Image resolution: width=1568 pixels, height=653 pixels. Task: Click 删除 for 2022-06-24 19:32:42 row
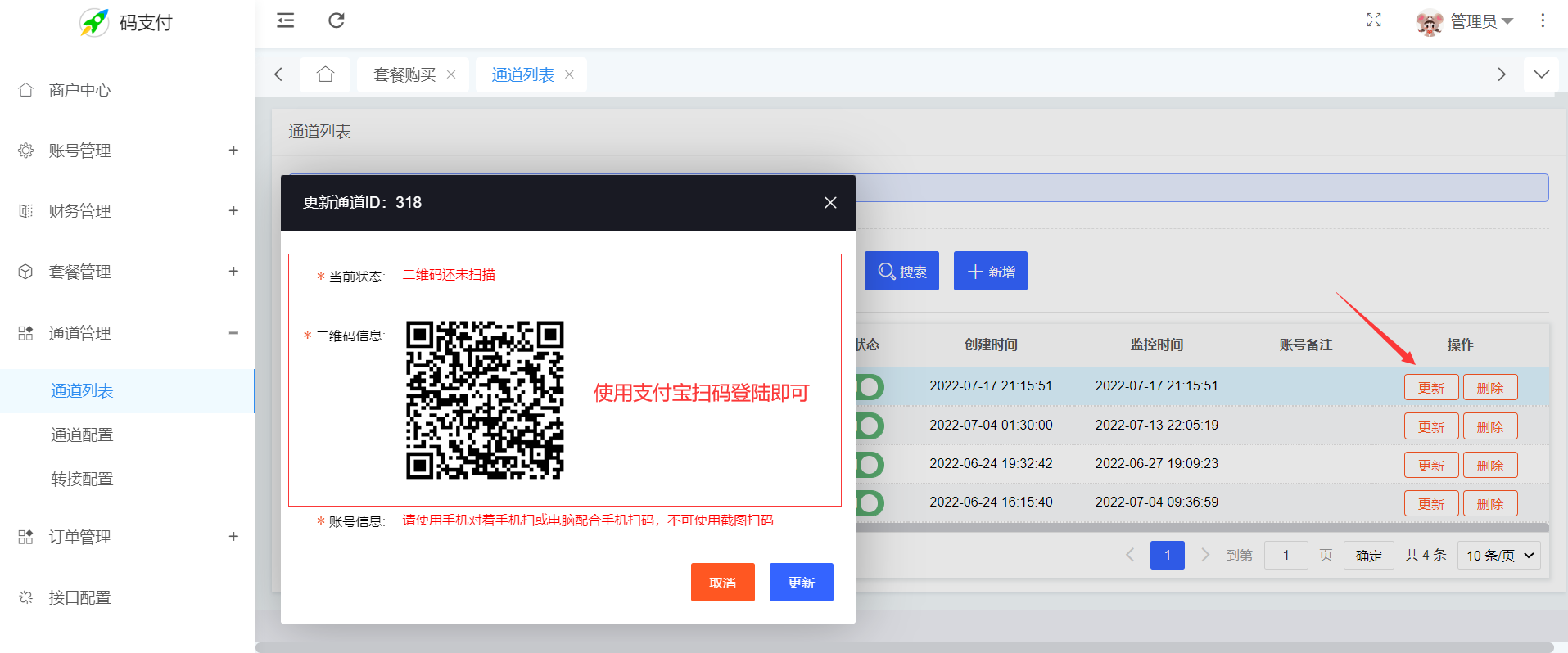1490,465
